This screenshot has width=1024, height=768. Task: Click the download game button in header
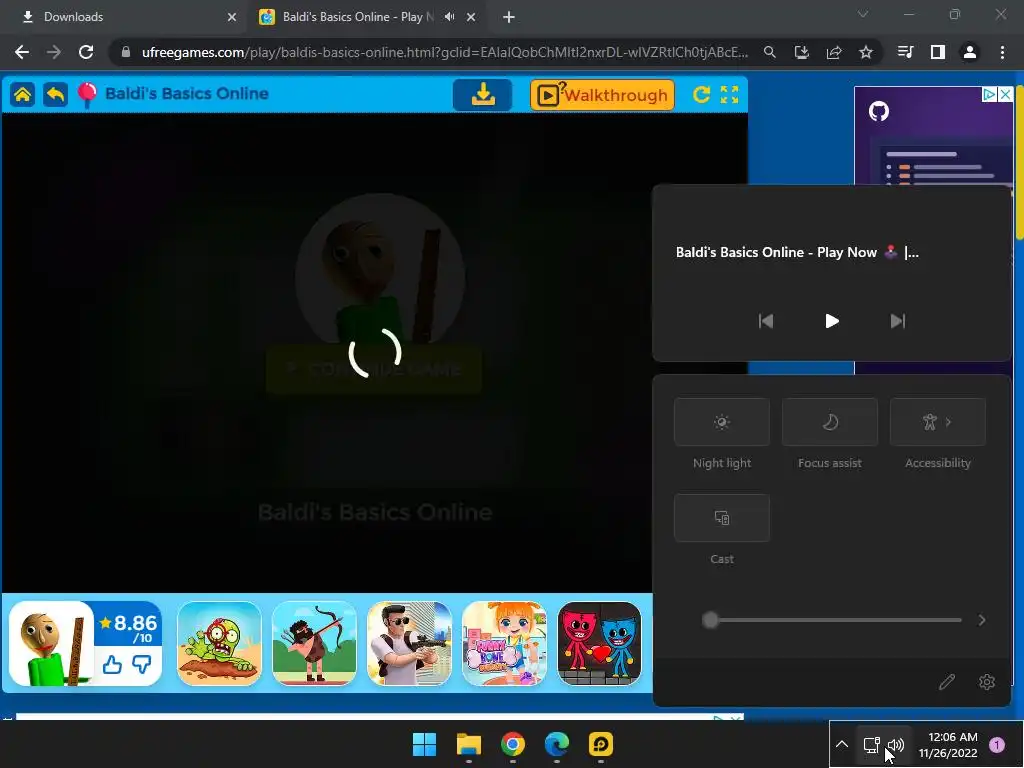pyautogui.click(x=483, y=95)
